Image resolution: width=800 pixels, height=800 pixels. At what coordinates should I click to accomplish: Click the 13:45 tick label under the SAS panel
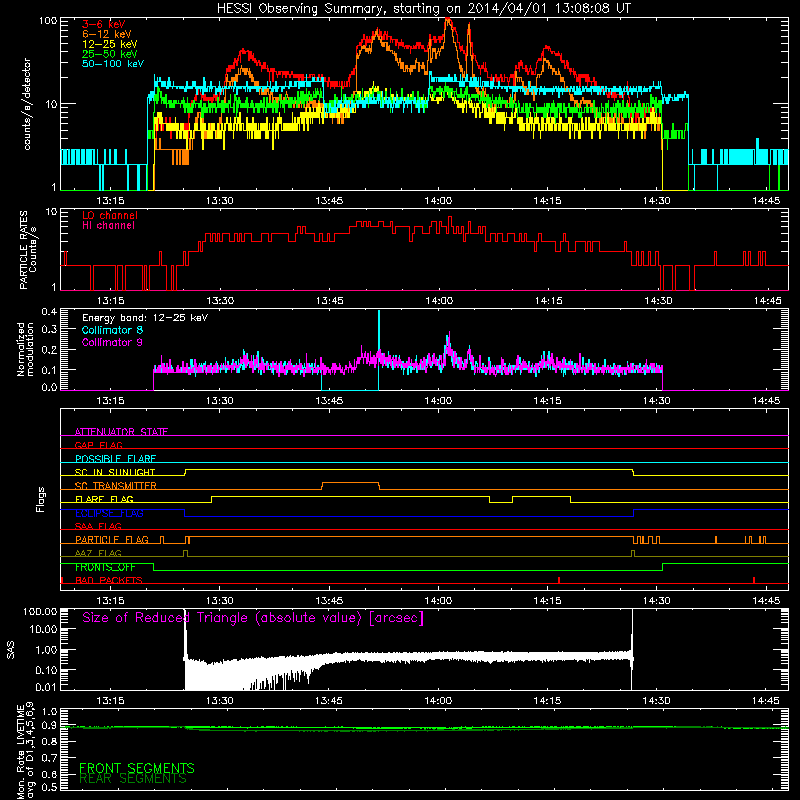point(329,701)
